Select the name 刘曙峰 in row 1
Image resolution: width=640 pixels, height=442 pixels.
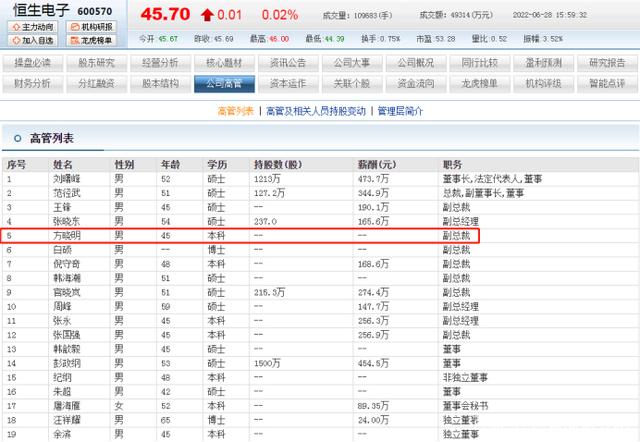coord(67,179)
